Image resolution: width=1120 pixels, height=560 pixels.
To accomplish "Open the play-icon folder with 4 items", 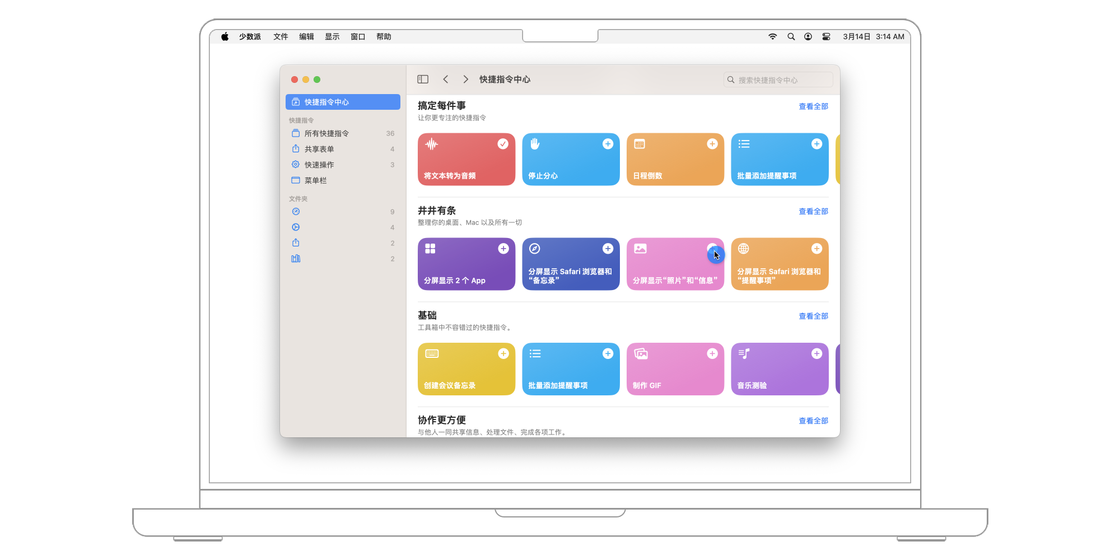I will (x=343, y=227).
